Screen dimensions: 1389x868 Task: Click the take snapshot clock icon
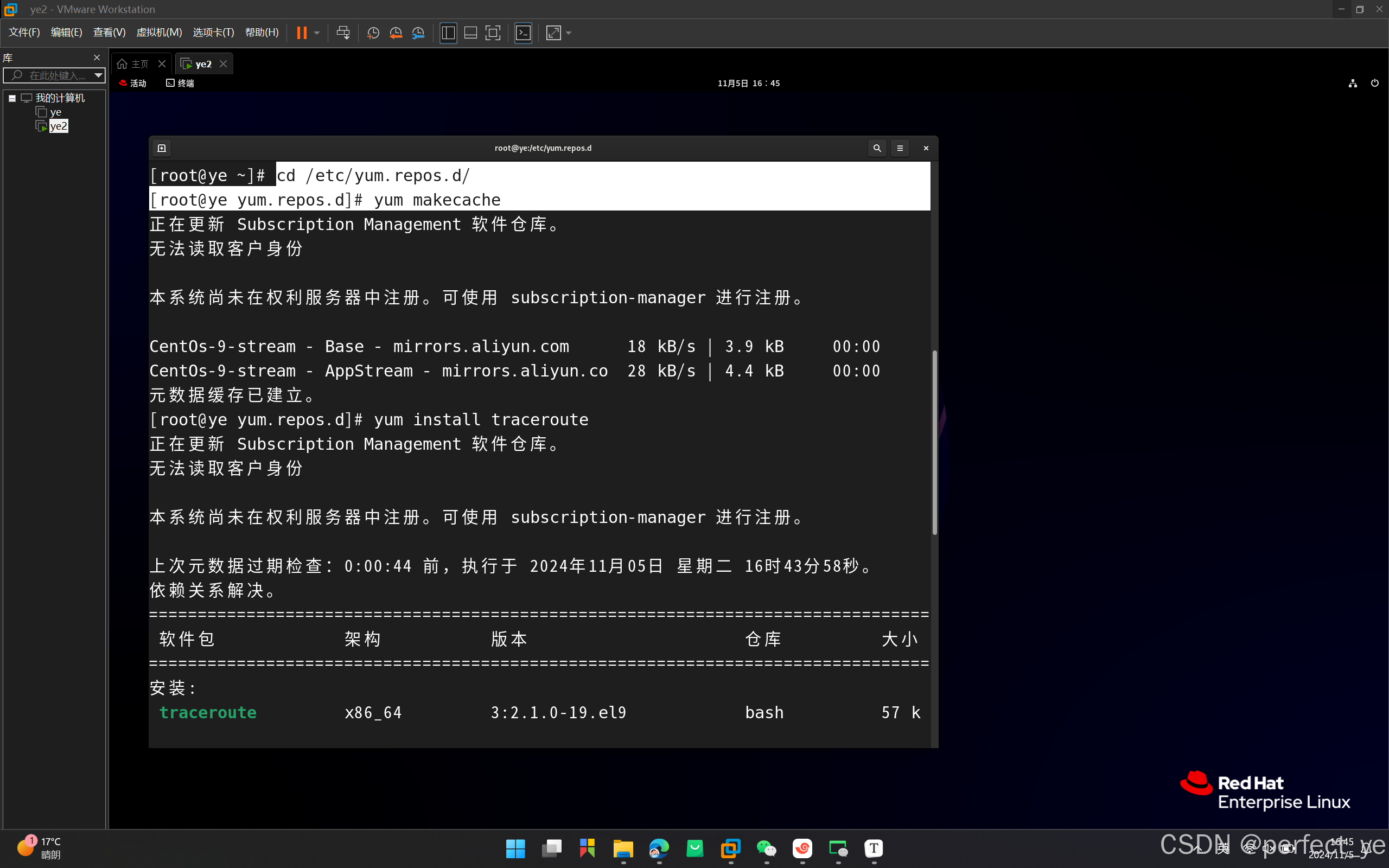[x=373, y=33]
